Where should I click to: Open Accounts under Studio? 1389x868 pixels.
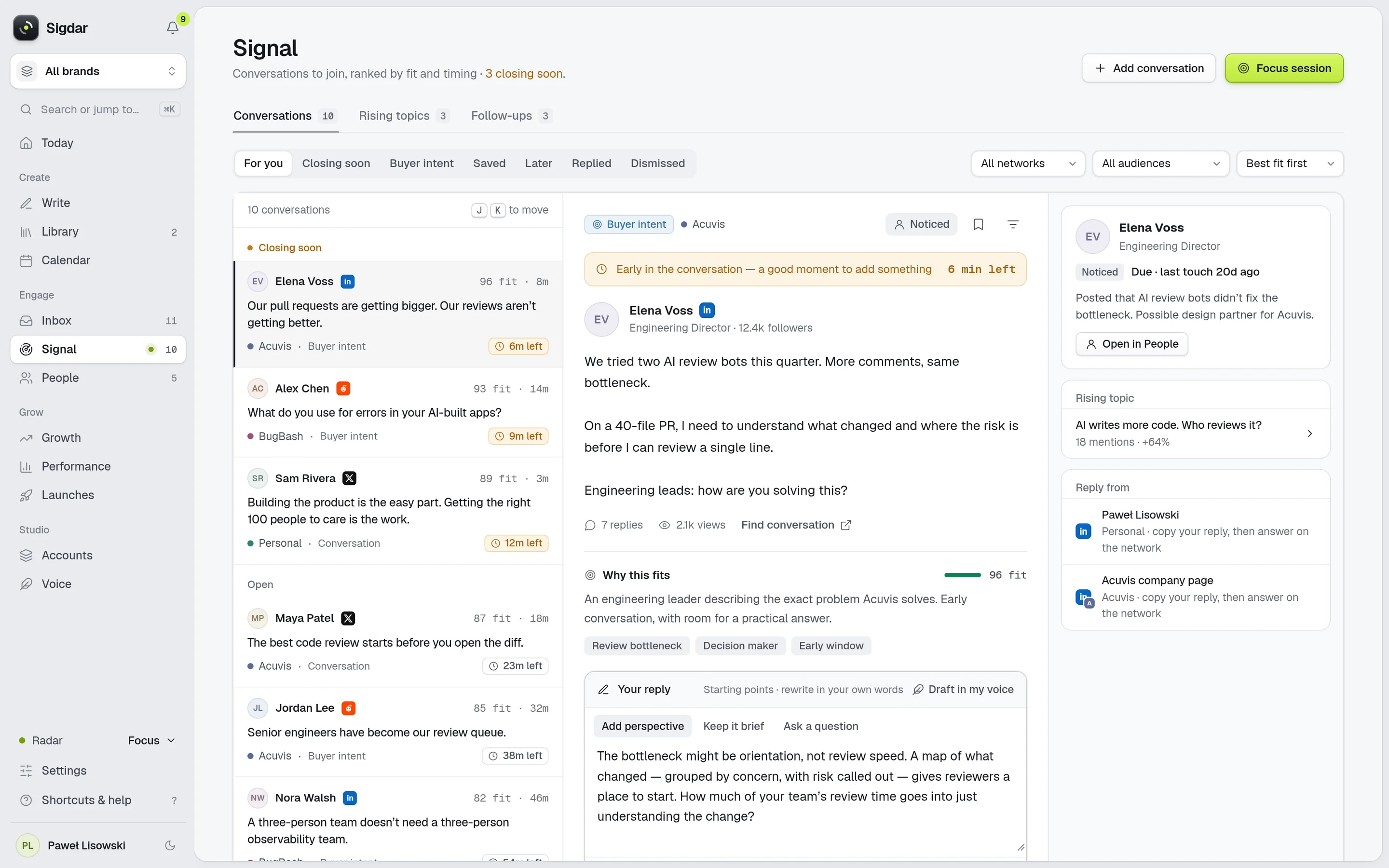click(x=97, y=555)
